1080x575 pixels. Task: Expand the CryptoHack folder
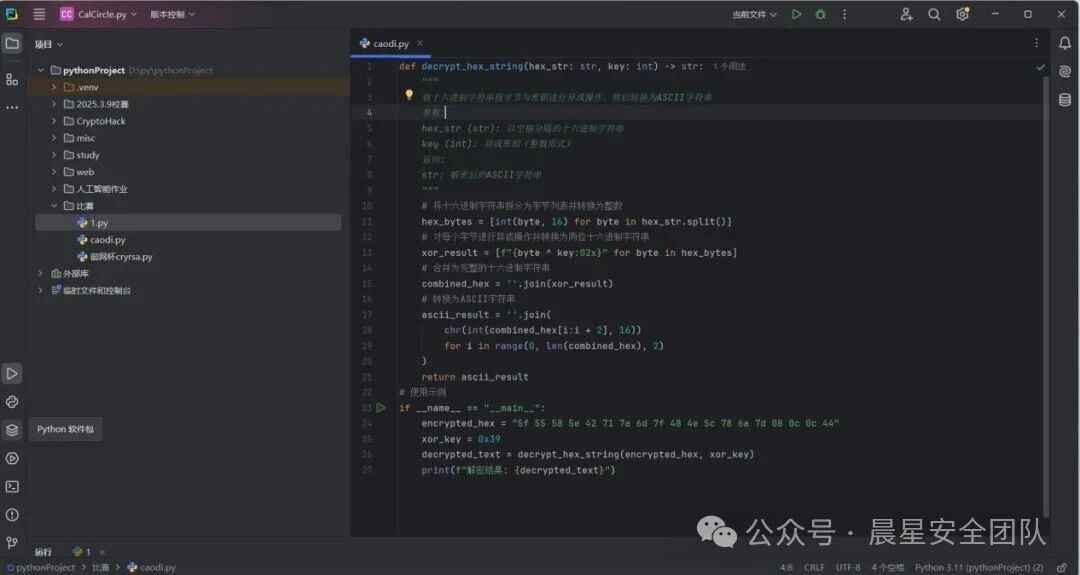point(54,121)
